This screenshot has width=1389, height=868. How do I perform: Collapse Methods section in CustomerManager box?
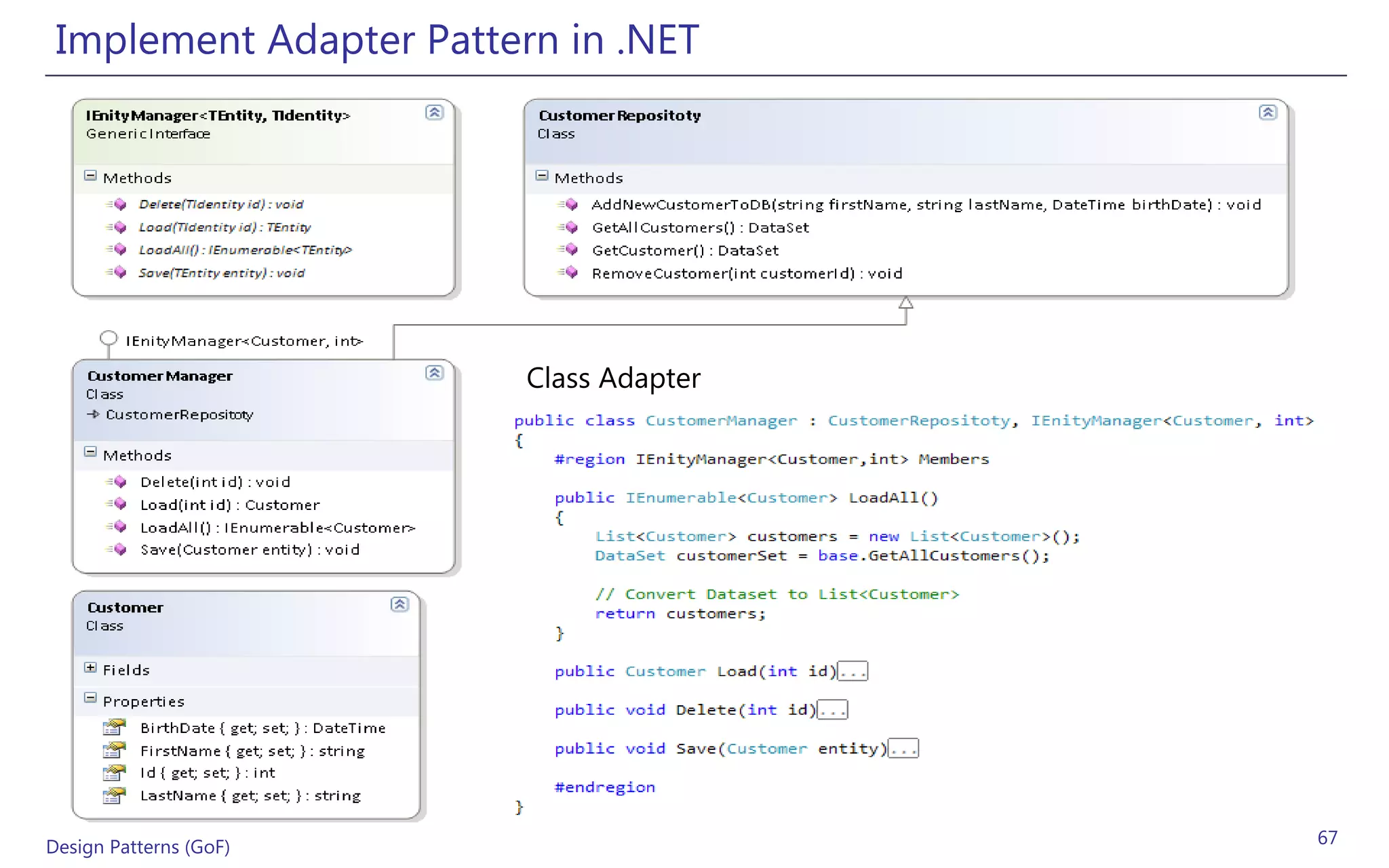(x=90, y=452)
